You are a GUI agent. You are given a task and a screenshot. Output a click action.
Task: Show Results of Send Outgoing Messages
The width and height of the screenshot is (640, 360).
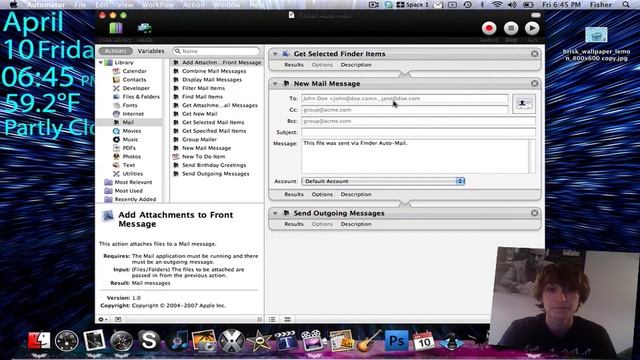(x=294, y=224)
